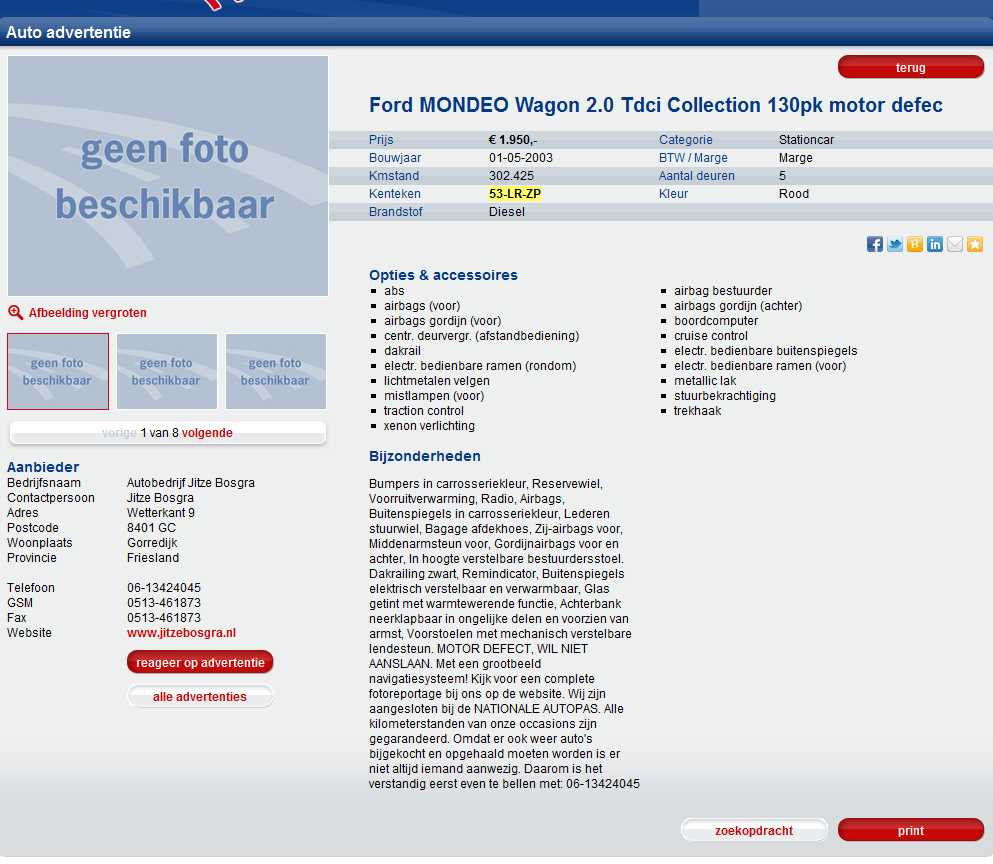993x864 pixels.
Task: Click the cruise control option
Action: (711, 336)
